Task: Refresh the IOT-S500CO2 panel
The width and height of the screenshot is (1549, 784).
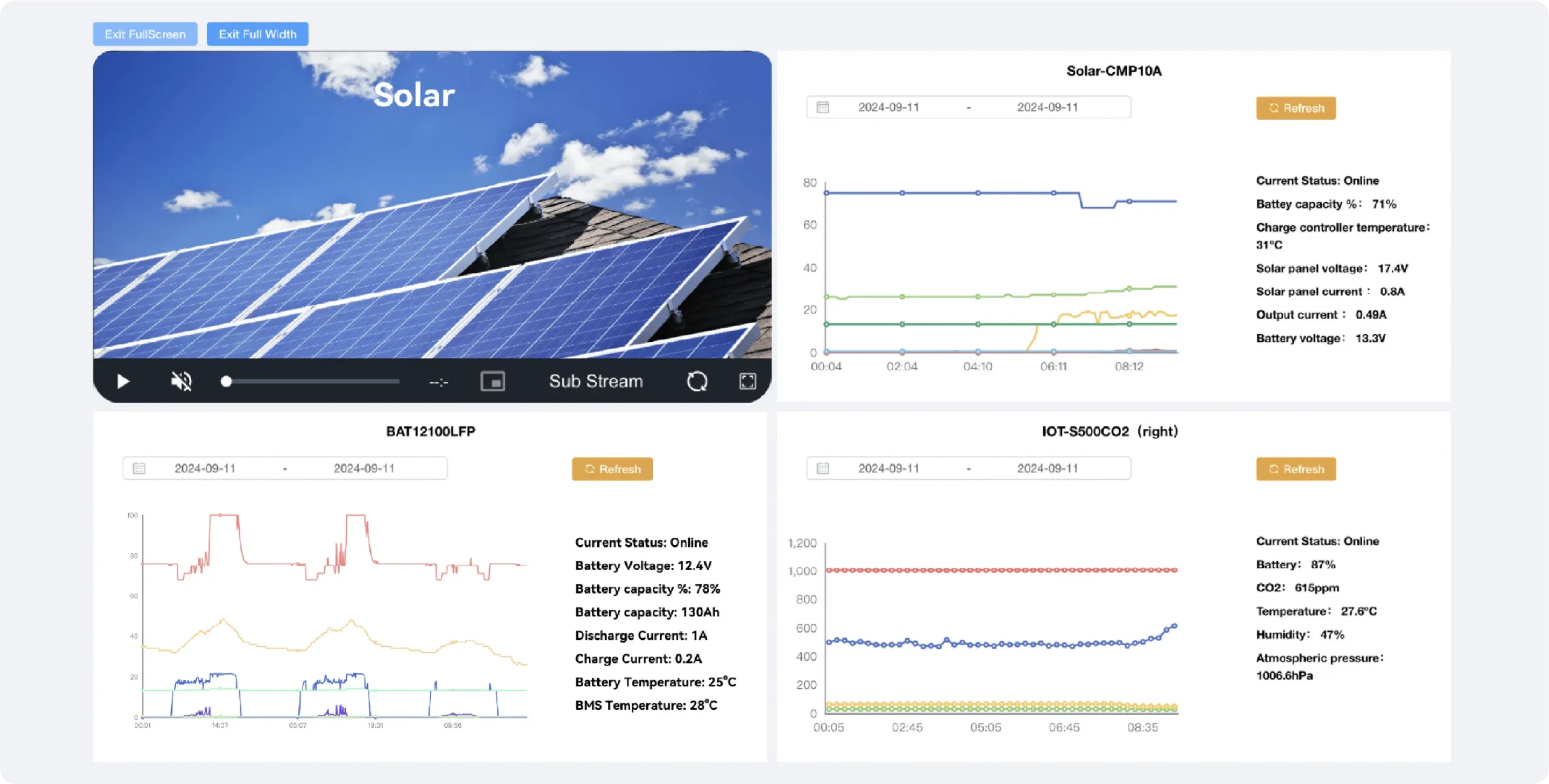Action: [x=1295, y=469]
